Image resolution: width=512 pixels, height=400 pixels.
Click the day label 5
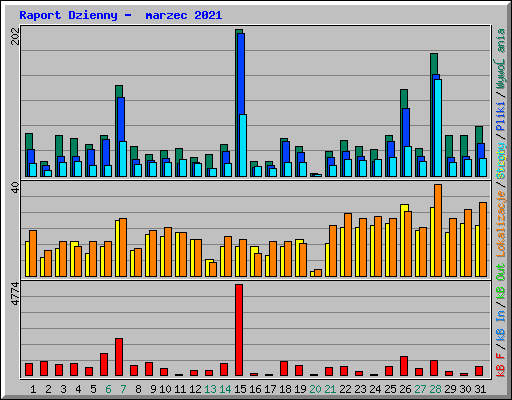[93, 389]
